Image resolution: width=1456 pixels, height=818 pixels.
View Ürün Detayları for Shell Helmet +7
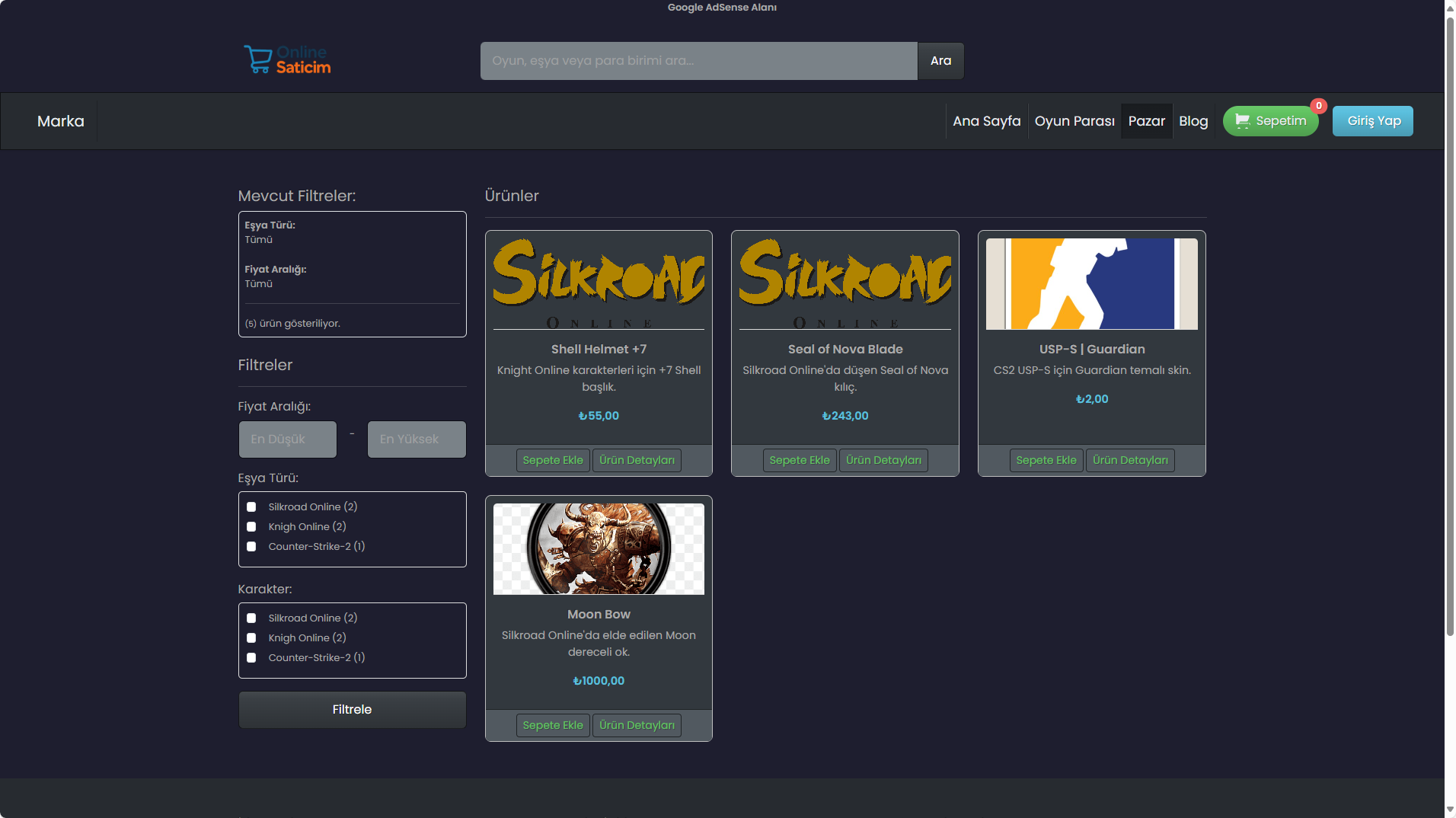pyautogui.click(x=637, y=461)
